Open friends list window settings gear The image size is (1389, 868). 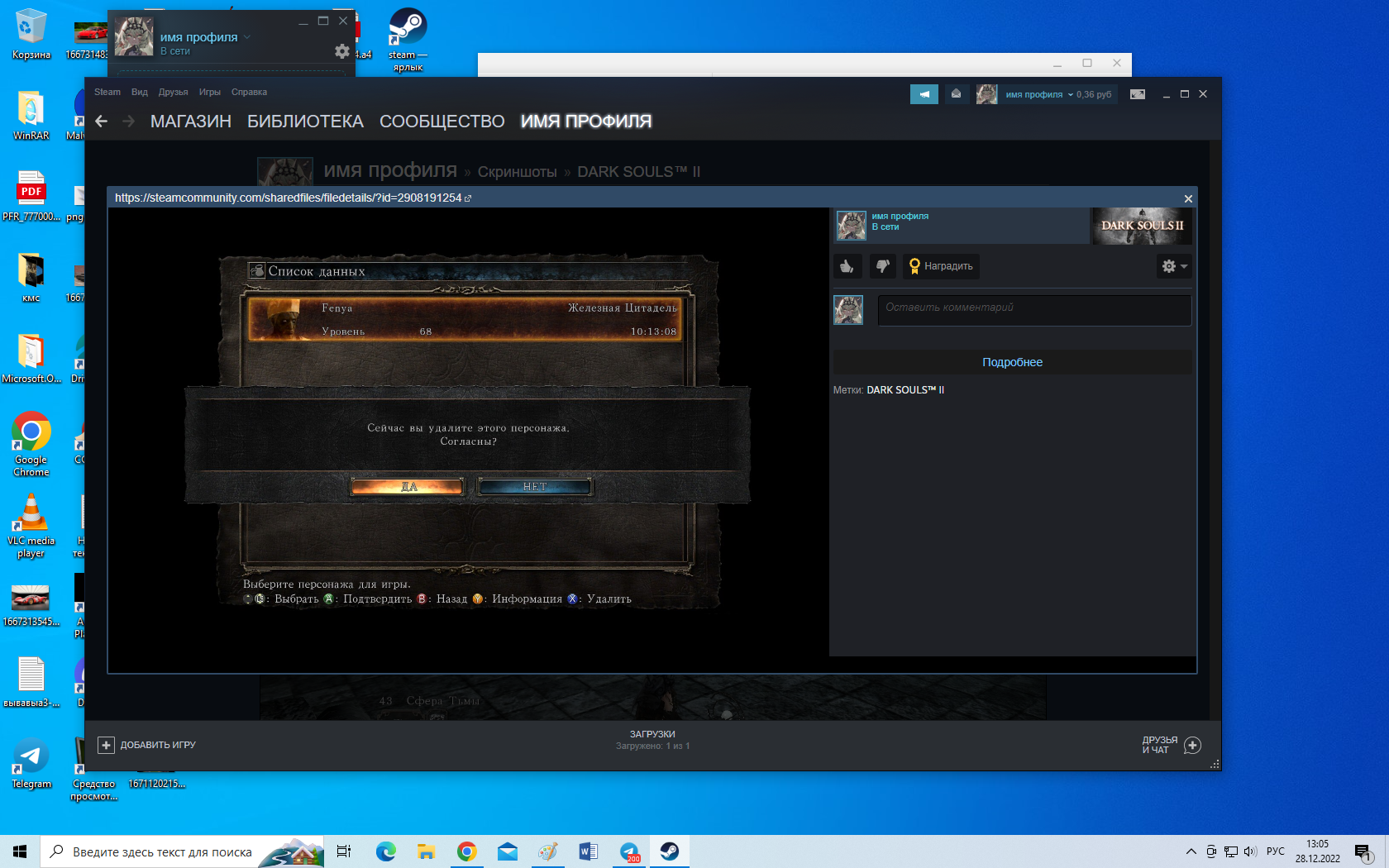[342, 51]
